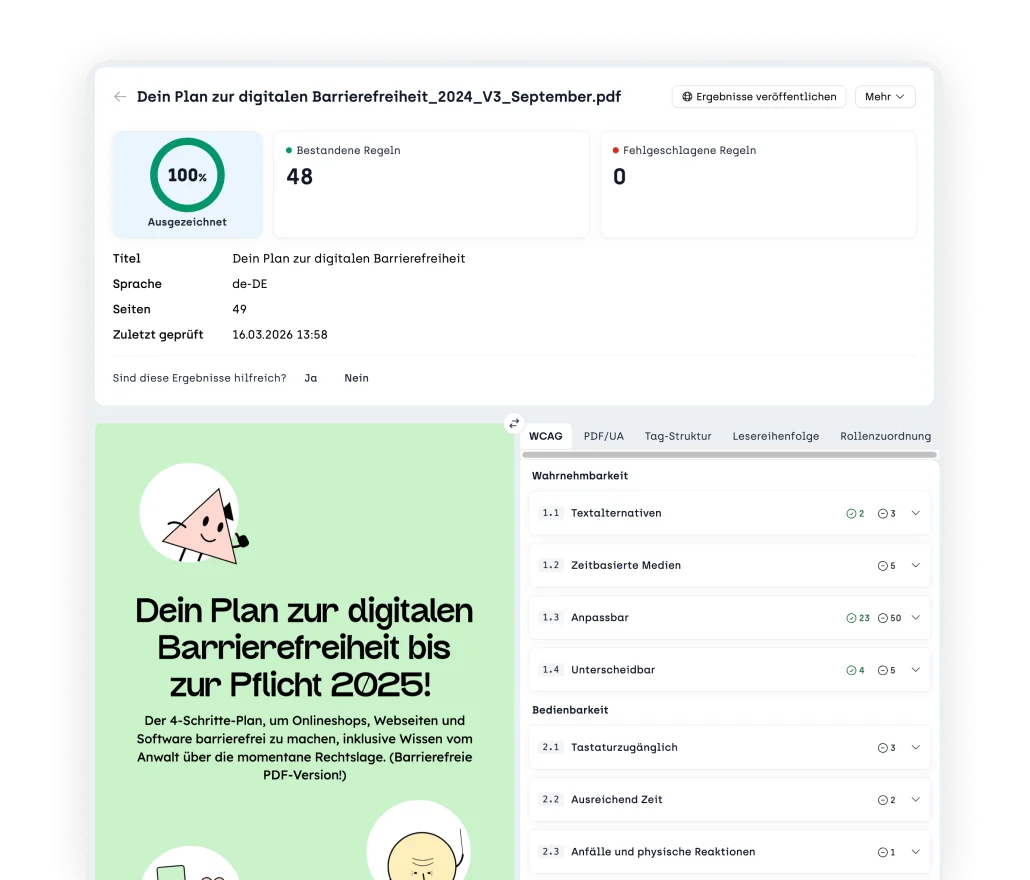The image size is (1030, 880).
Task: Click the 1.1 rule number badge
Action: click(550, 513)
